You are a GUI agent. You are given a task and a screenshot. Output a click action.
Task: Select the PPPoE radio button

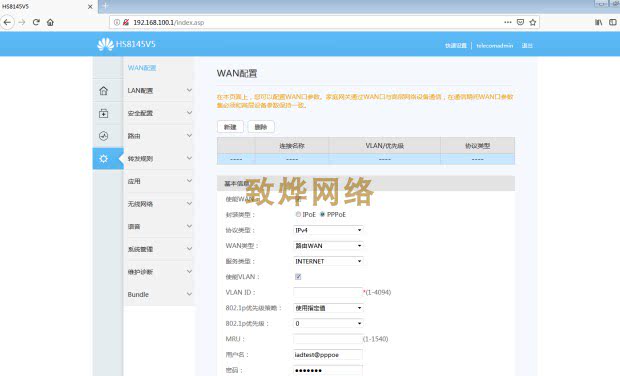pos(322,214)
